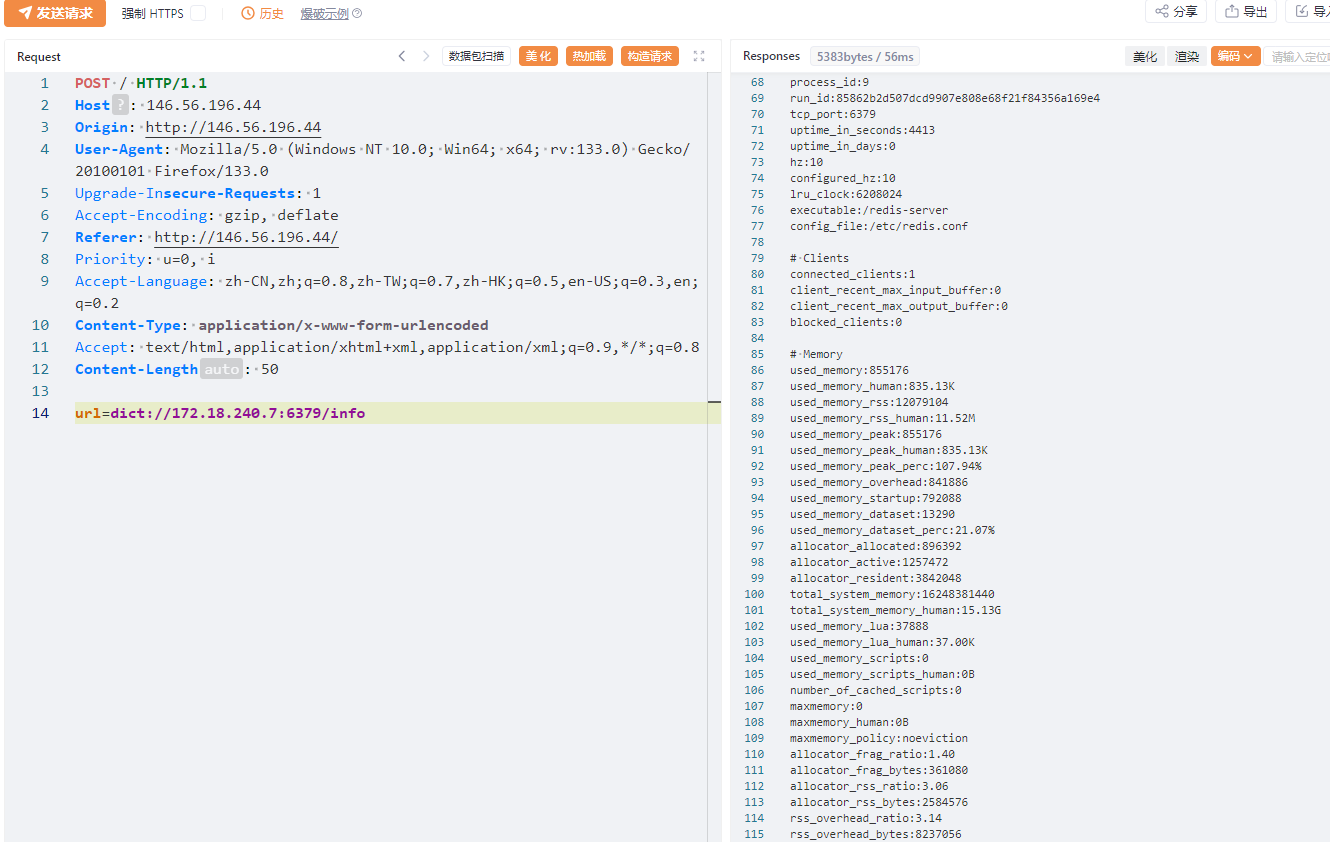The height and width of the screenshot is (842, 1330).
Task: Toggle 美化 beautify in Request panel
Action: point(538,56)
